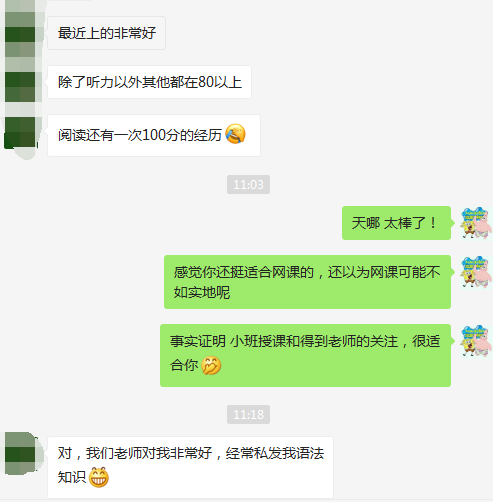Click the laughing-crying emoji after "100分的经历"
Viewport: 493px width, 502px height.
[235, 134]
